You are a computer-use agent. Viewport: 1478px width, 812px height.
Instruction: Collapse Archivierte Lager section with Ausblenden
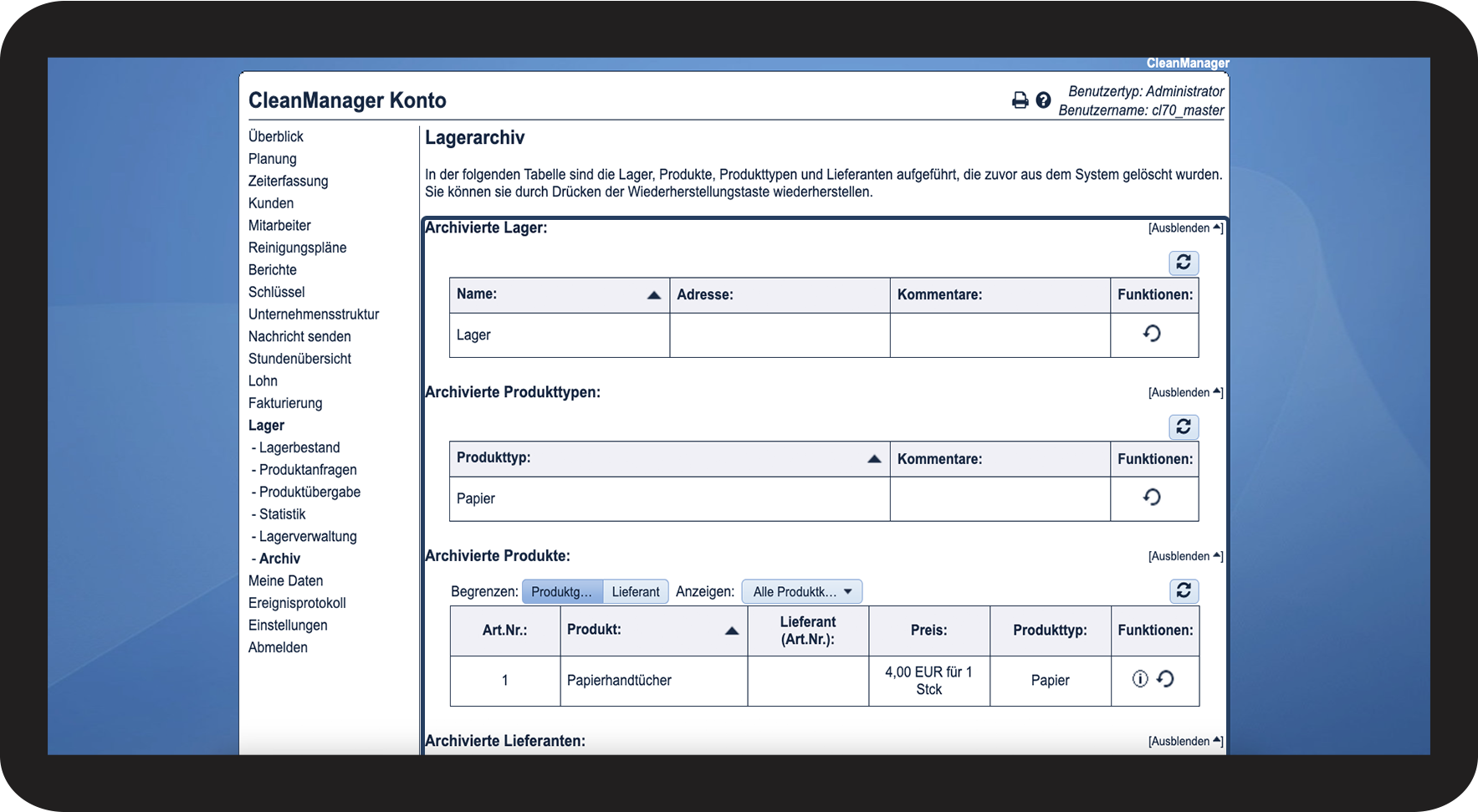point(1185,228)
